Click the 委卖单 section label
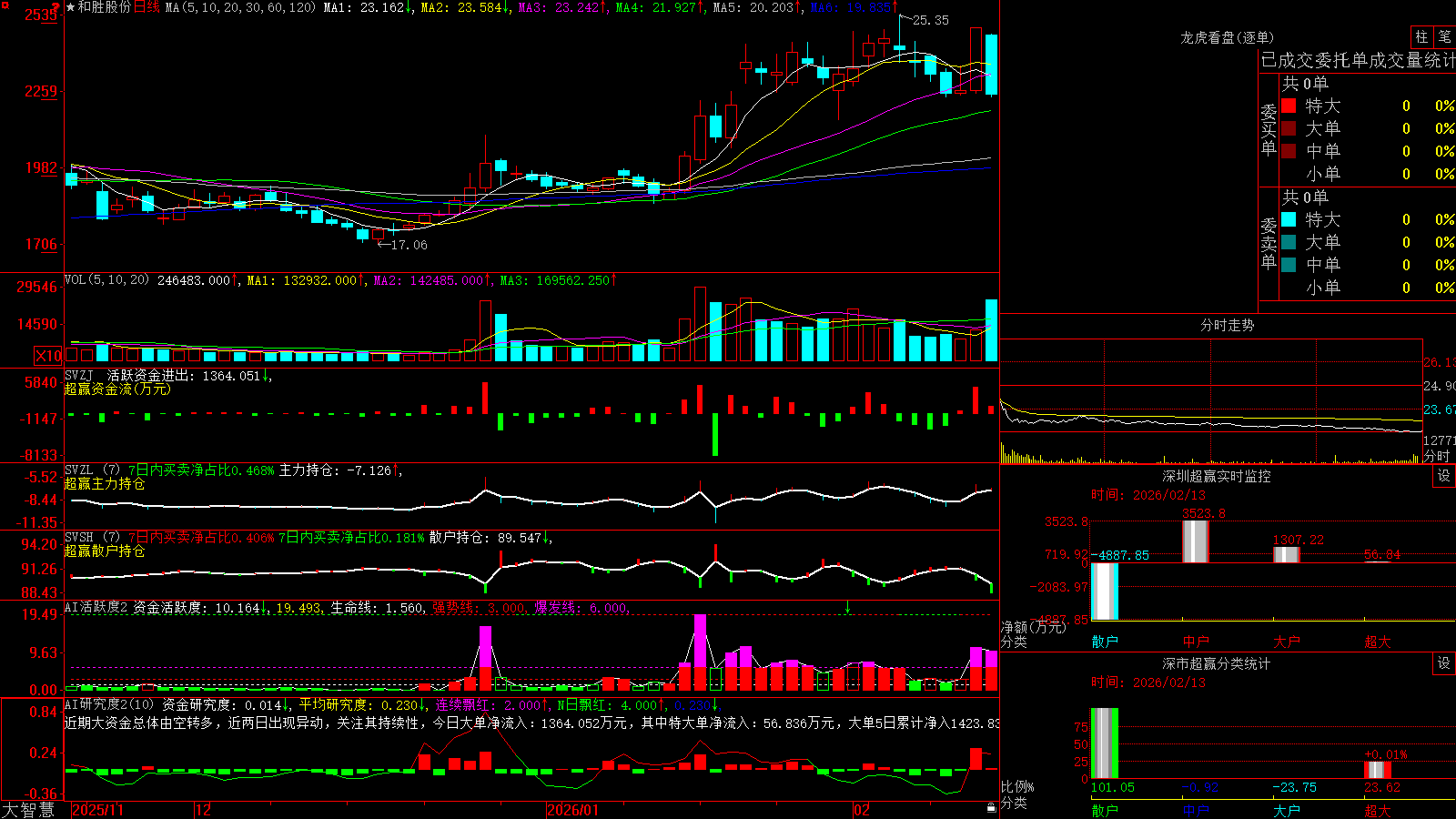This screenshot has width=1456, height=819. click(x=1269, y=243)
